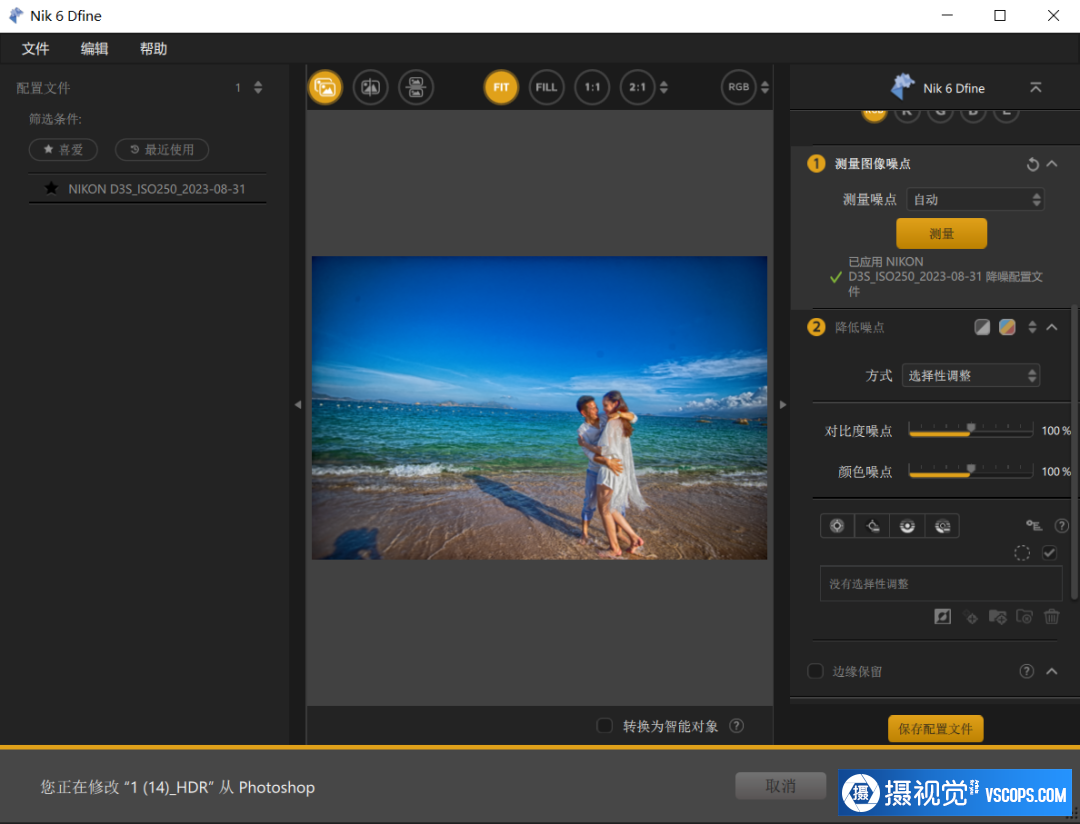The image size is (1080, 824).
Task: Click the trash icon below selective adjustments list
Action: (x=1051, y=617)
